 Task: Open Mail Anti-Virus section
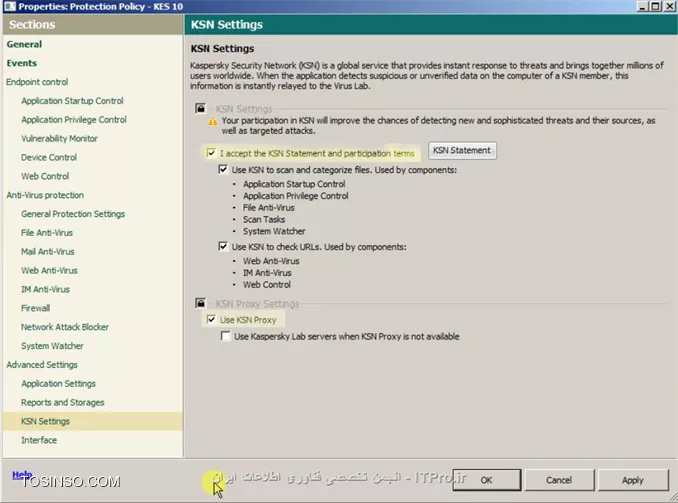pyautogui.click(x=48, y=252)
